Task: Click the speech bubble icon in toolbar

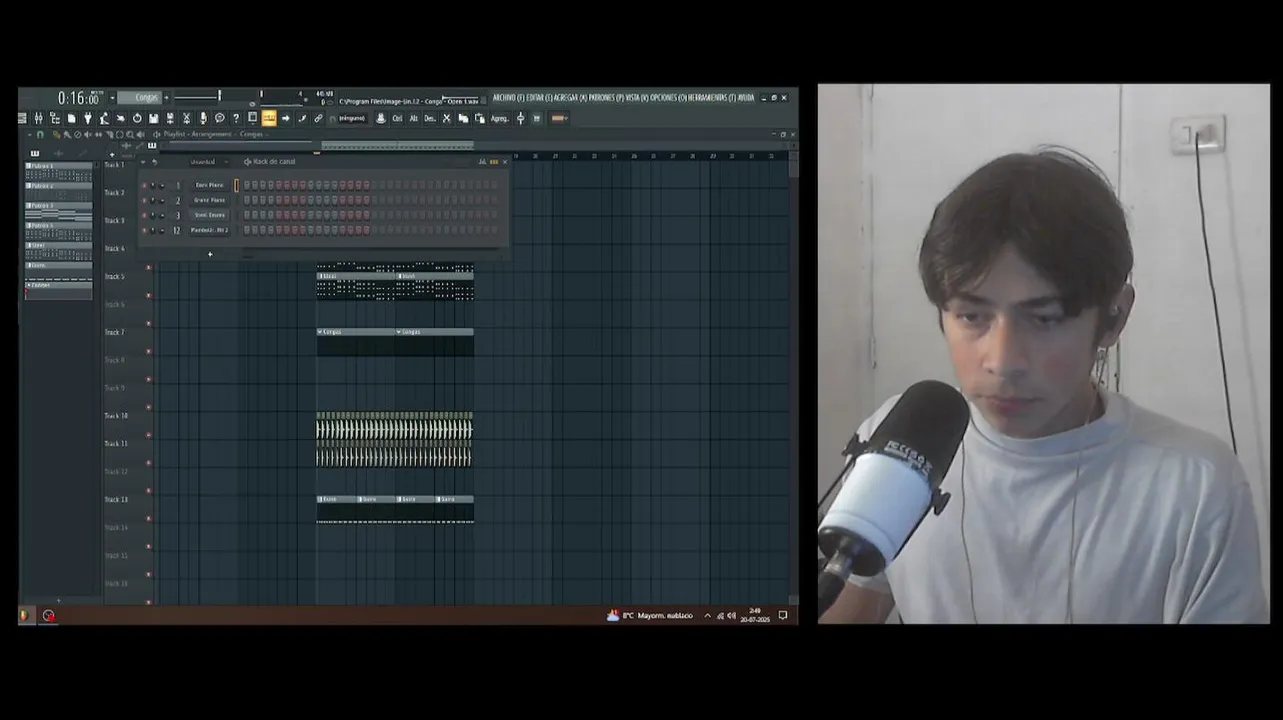Action: pos(220,118)
